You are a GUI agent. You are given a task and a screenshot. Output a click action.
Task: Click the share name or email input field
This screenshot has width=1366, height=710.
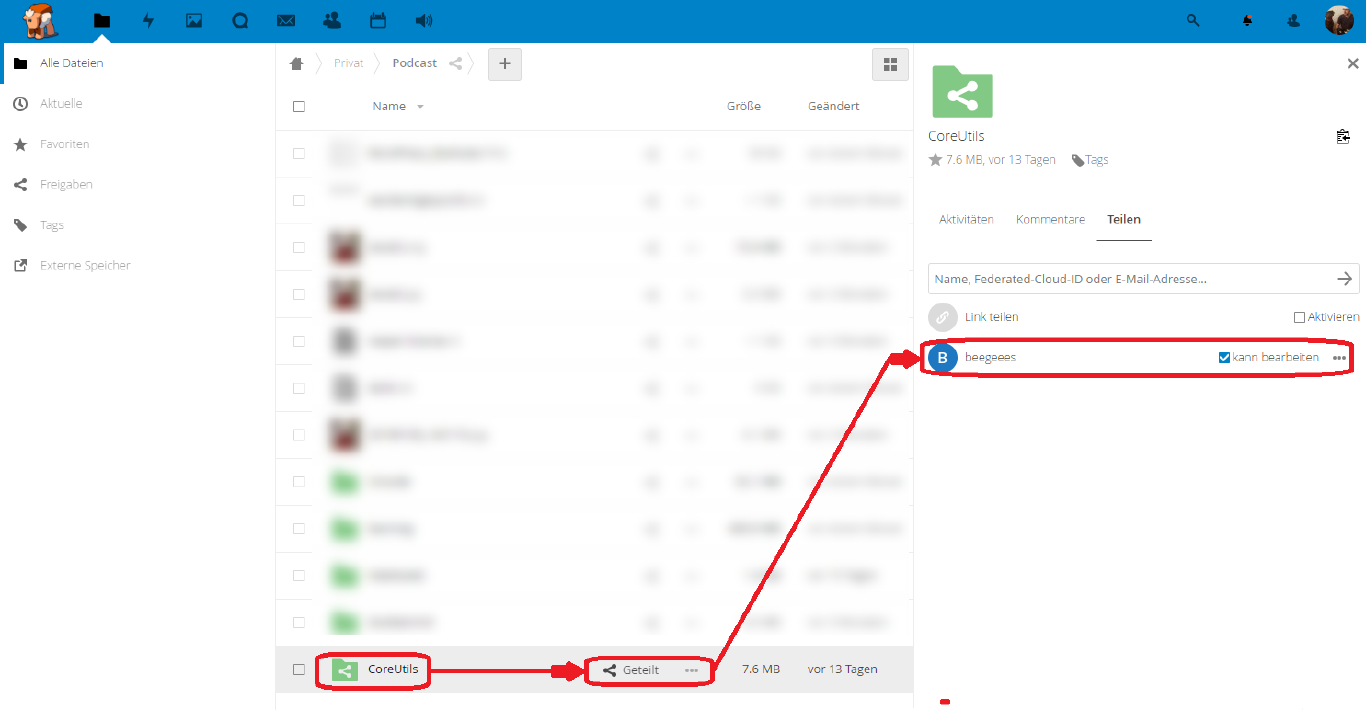(x=1130, y=279)
